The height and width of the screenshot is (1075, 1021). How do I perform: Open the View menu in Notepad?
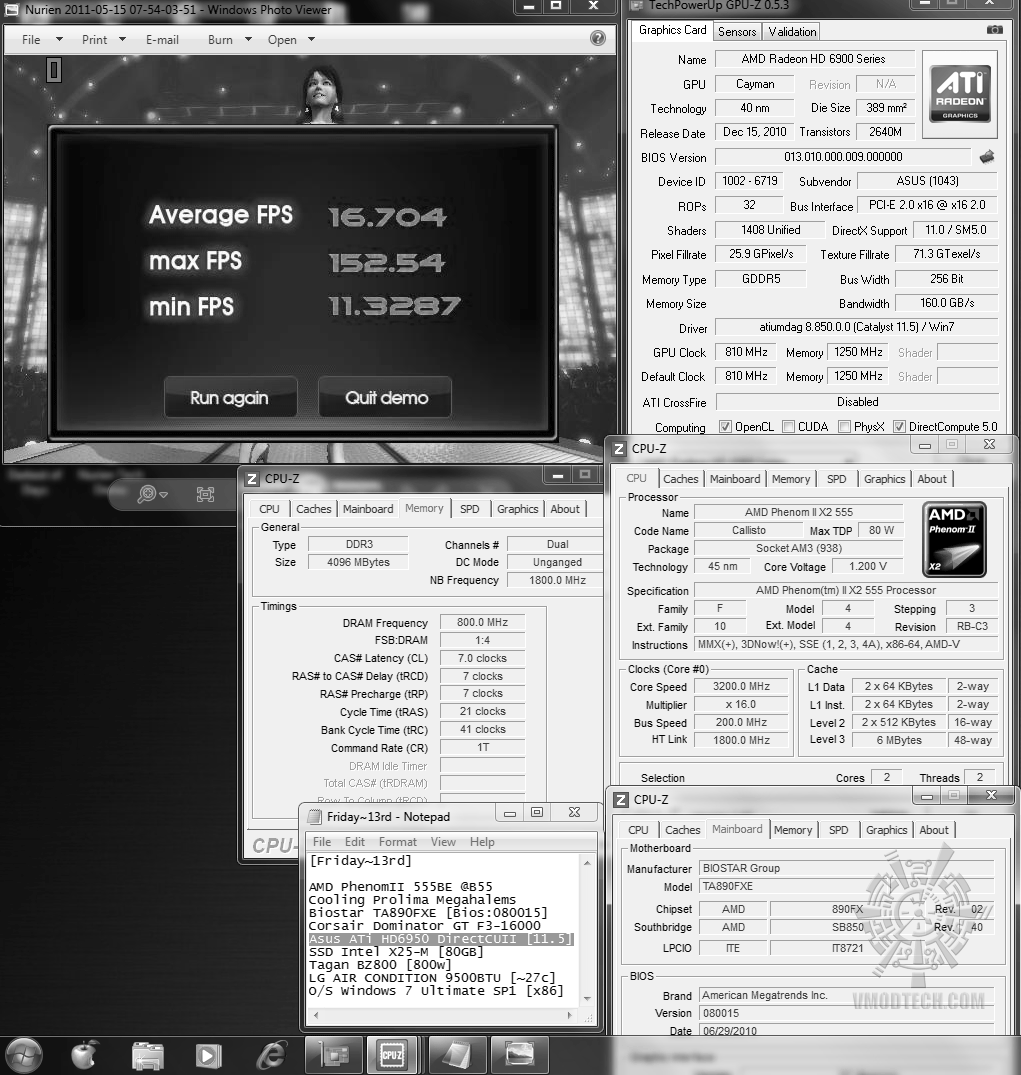pos(443,841)
